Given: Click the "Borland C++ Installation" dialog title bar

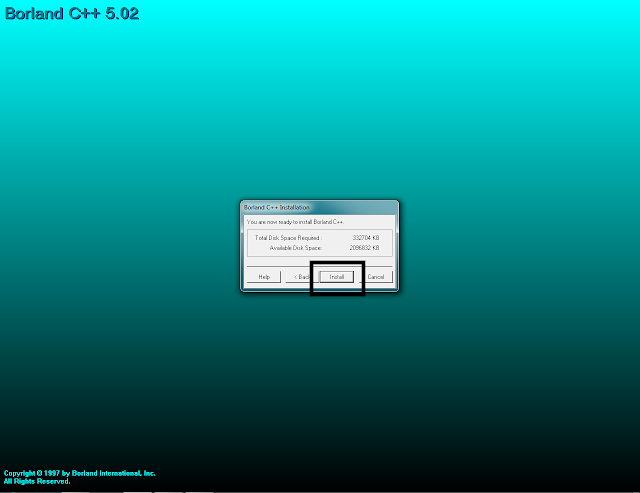Looking at the screenshot, I should coord(319,207).
